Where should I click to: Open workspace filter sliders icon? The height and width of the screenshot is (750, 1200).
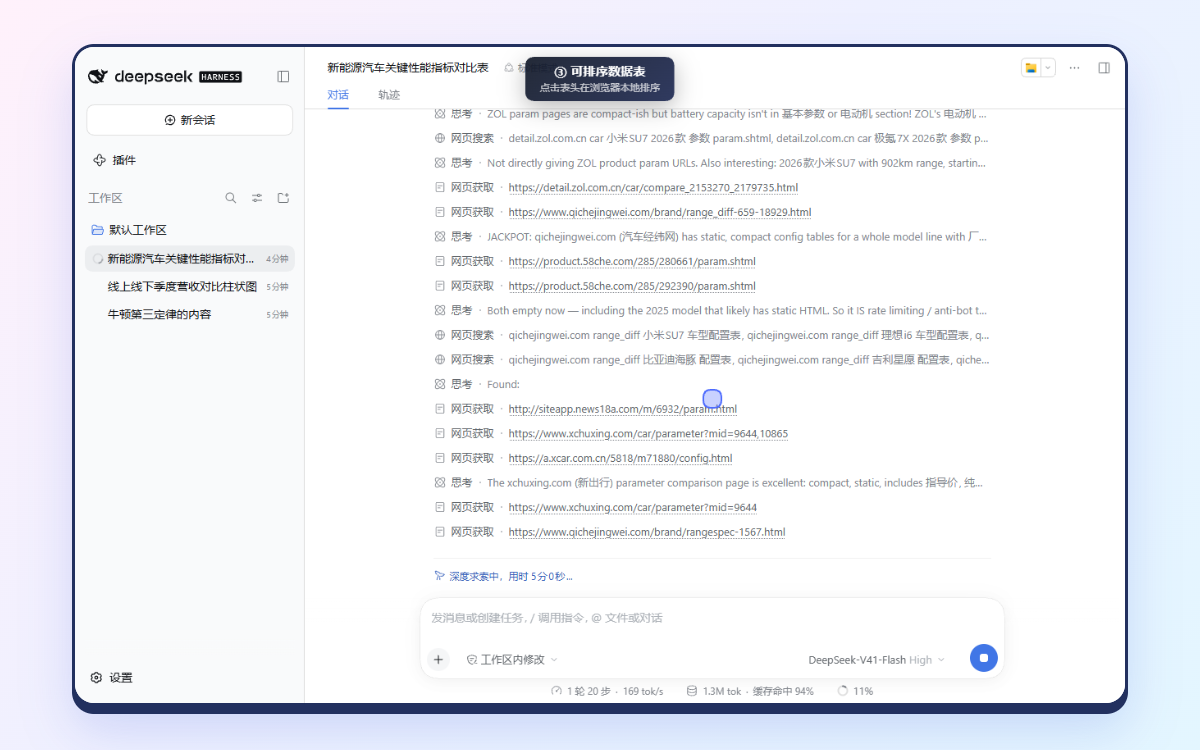pyautogui.click(x=257, y=198)
